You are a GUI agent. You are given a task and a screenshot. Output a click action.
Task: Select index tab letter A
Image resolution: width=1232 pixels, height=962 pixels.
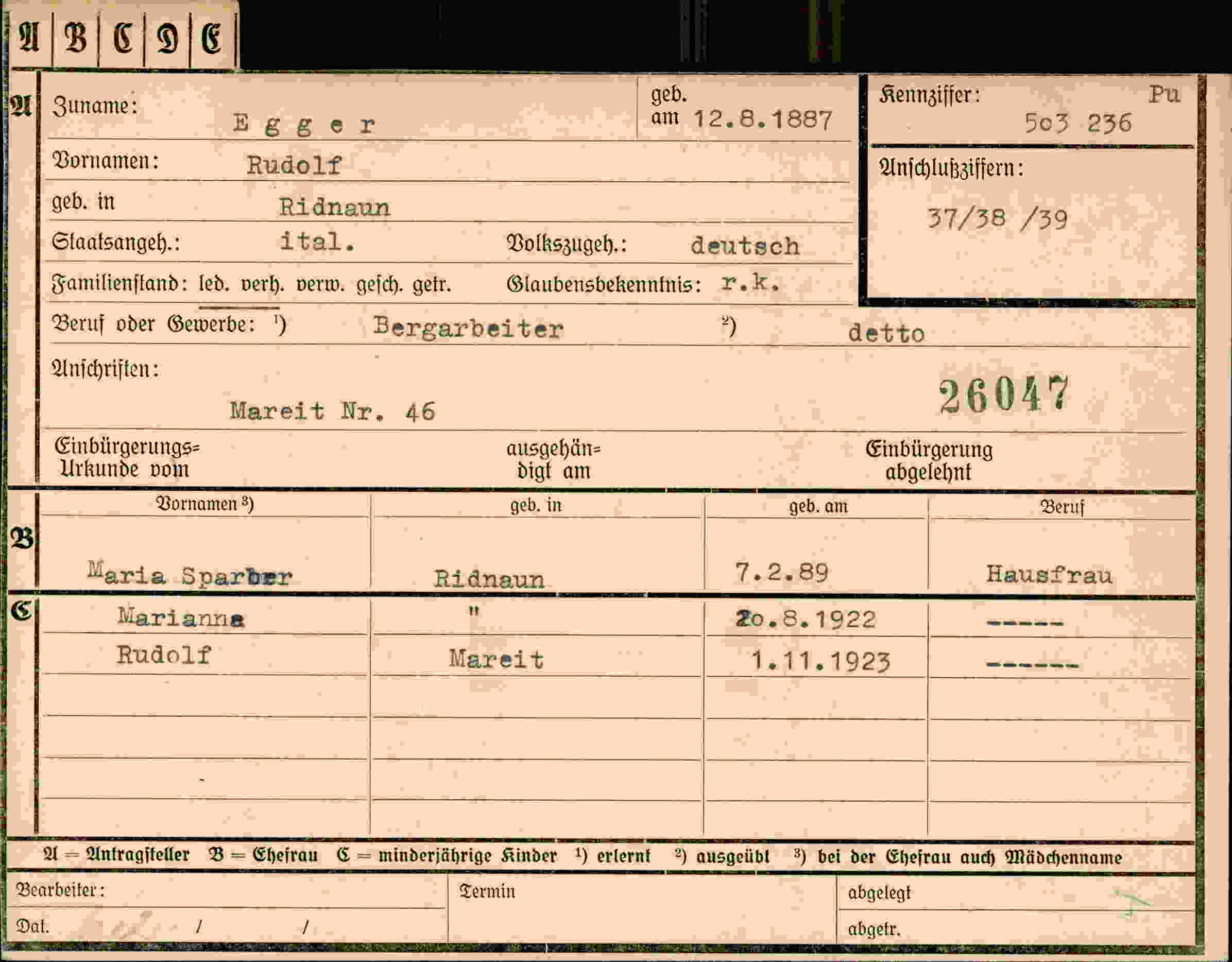point(29,38)
